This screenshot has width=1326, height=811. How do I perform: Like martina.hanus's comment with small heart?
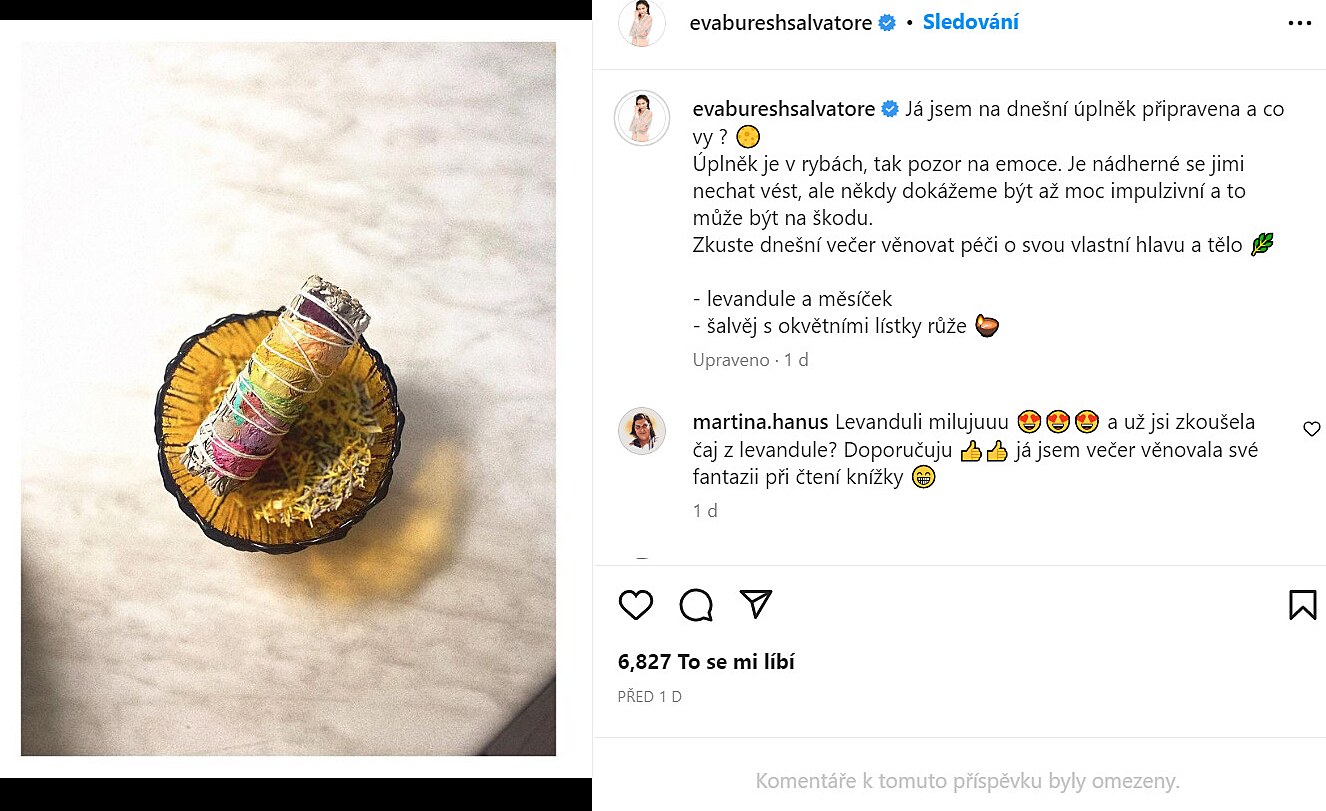(x=1312, y=430)
